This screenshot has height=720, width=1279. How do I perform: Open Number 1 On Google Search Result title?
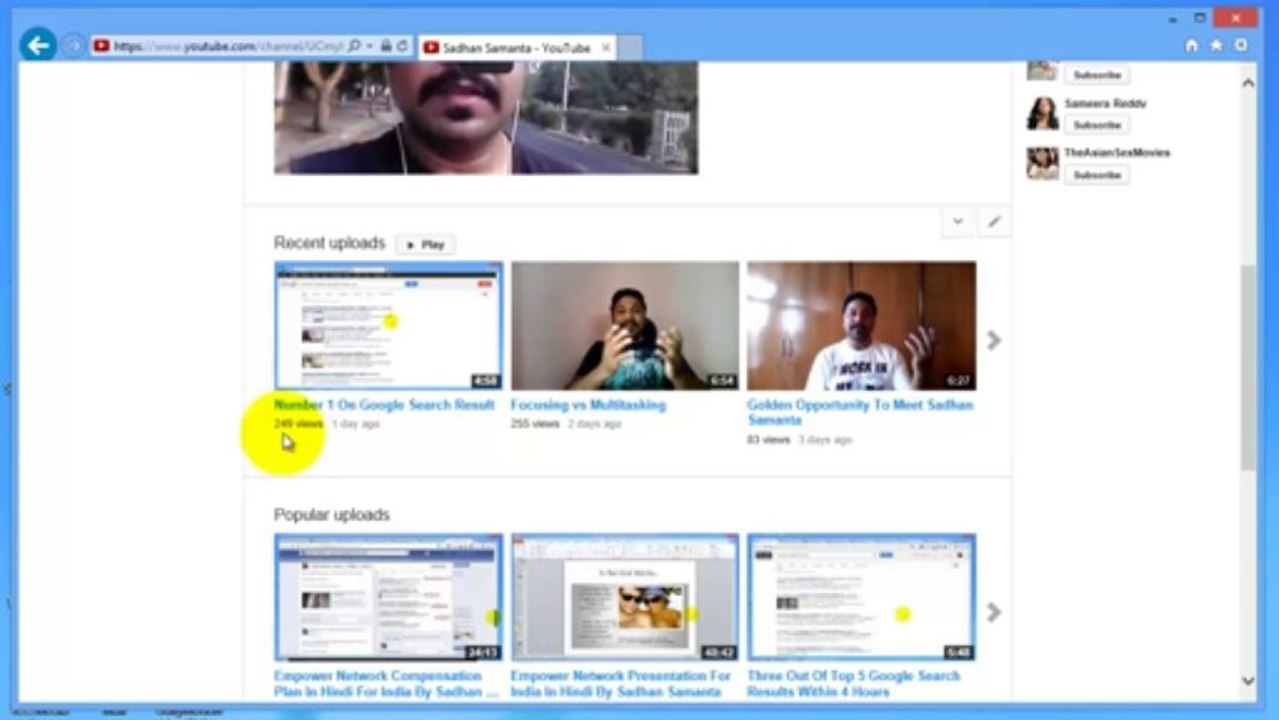point(384,405)
